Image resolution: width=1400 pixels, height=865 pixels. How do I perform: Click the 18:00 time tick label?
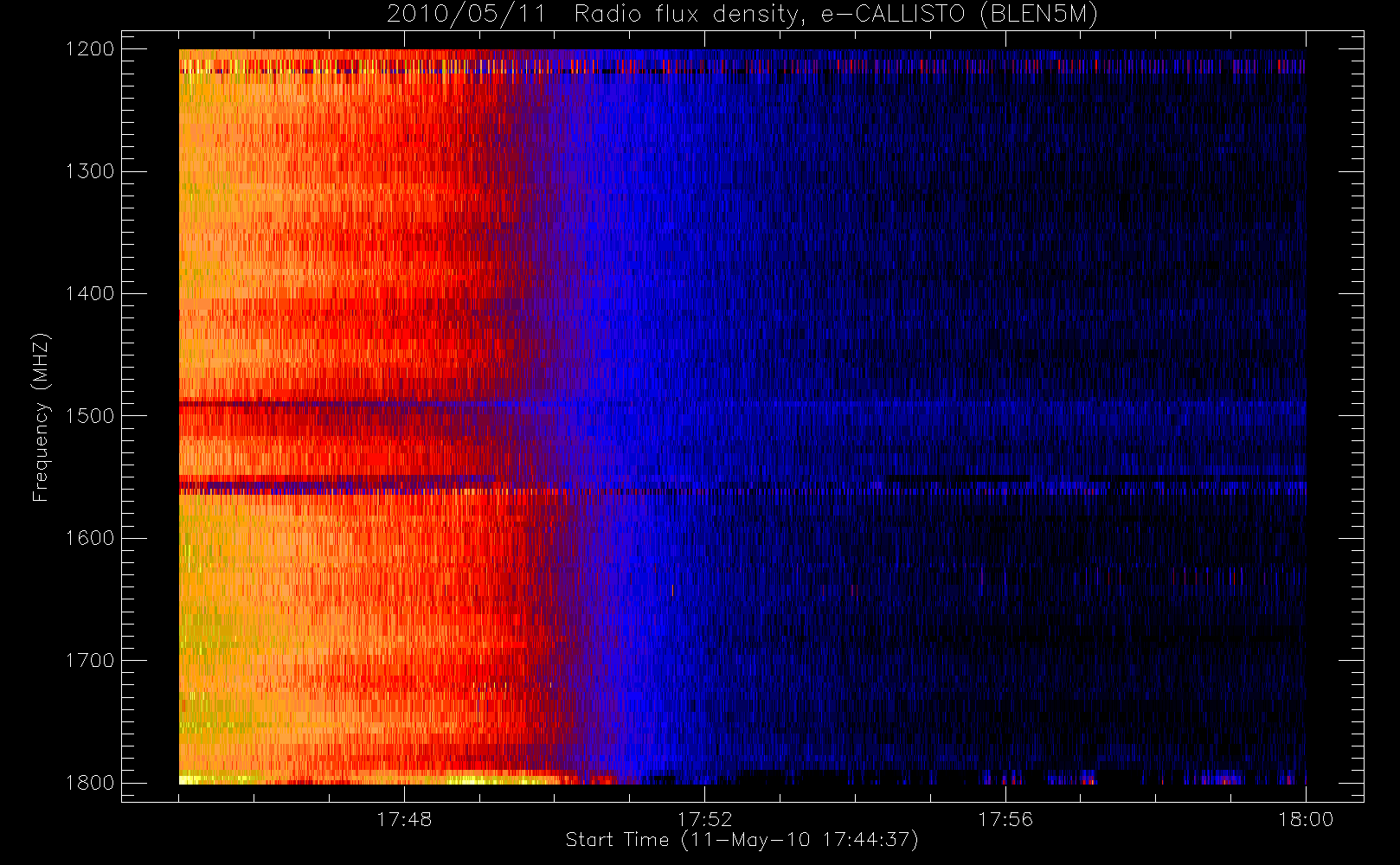point(1306,819)
